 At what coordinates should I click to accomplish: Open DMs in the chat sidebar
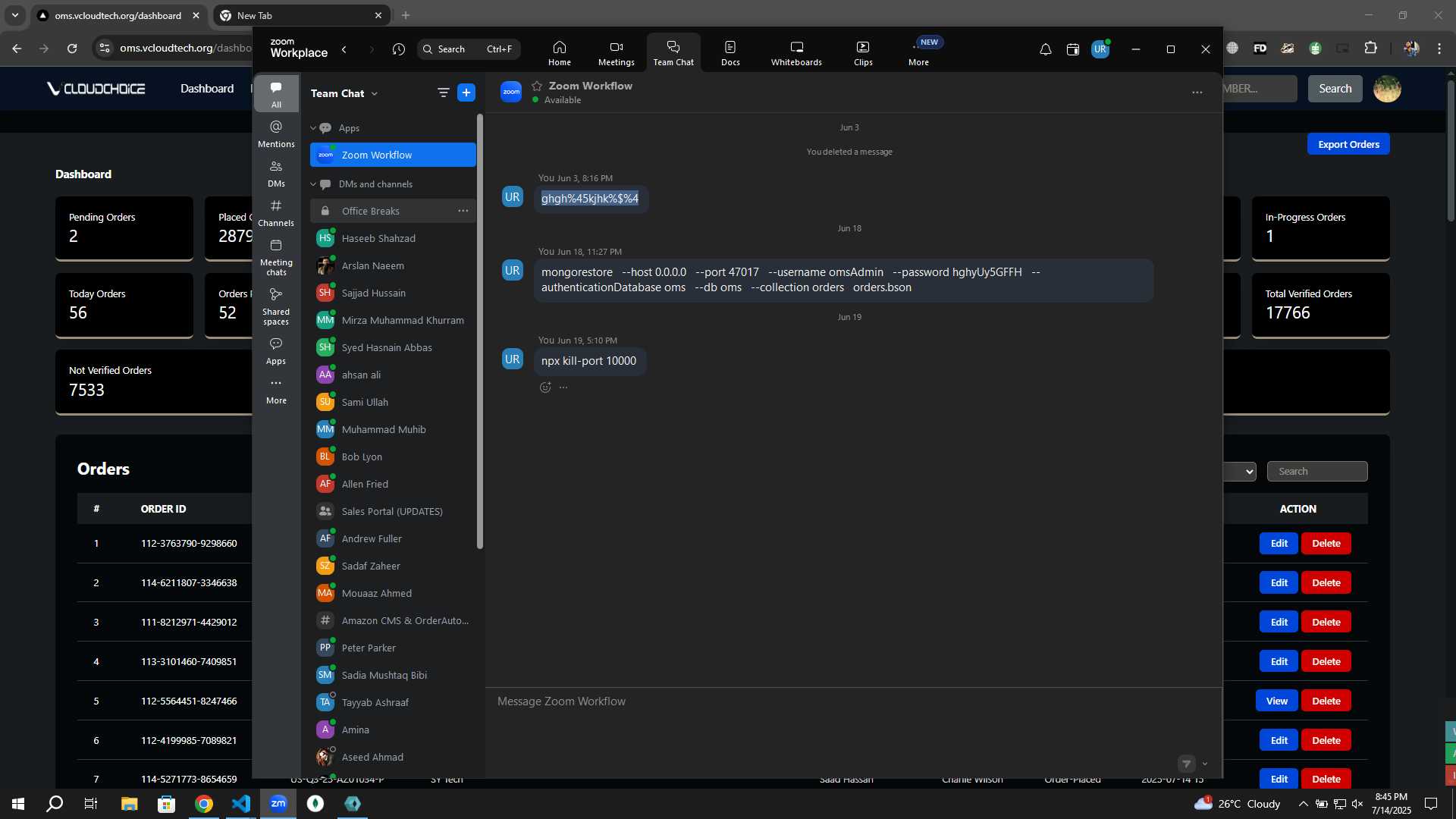(276, 174)
